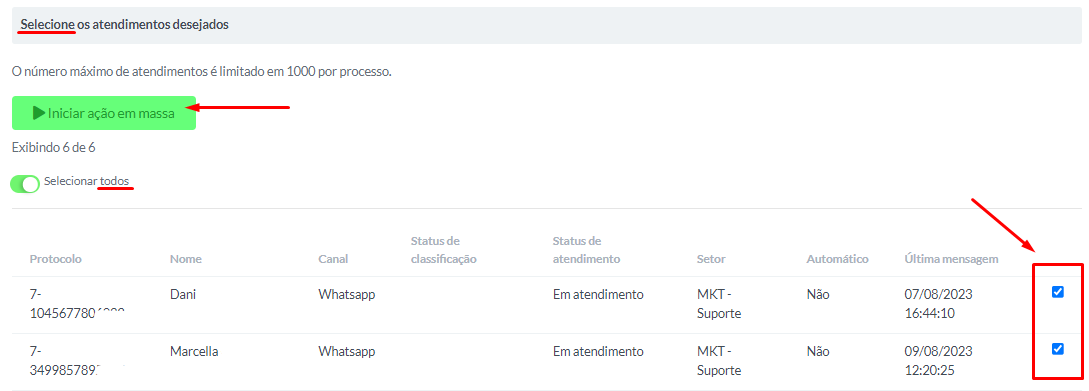
Task: Click the 07/08/2023 16:44:10 timestamp cell
Action: pos(938,303)
